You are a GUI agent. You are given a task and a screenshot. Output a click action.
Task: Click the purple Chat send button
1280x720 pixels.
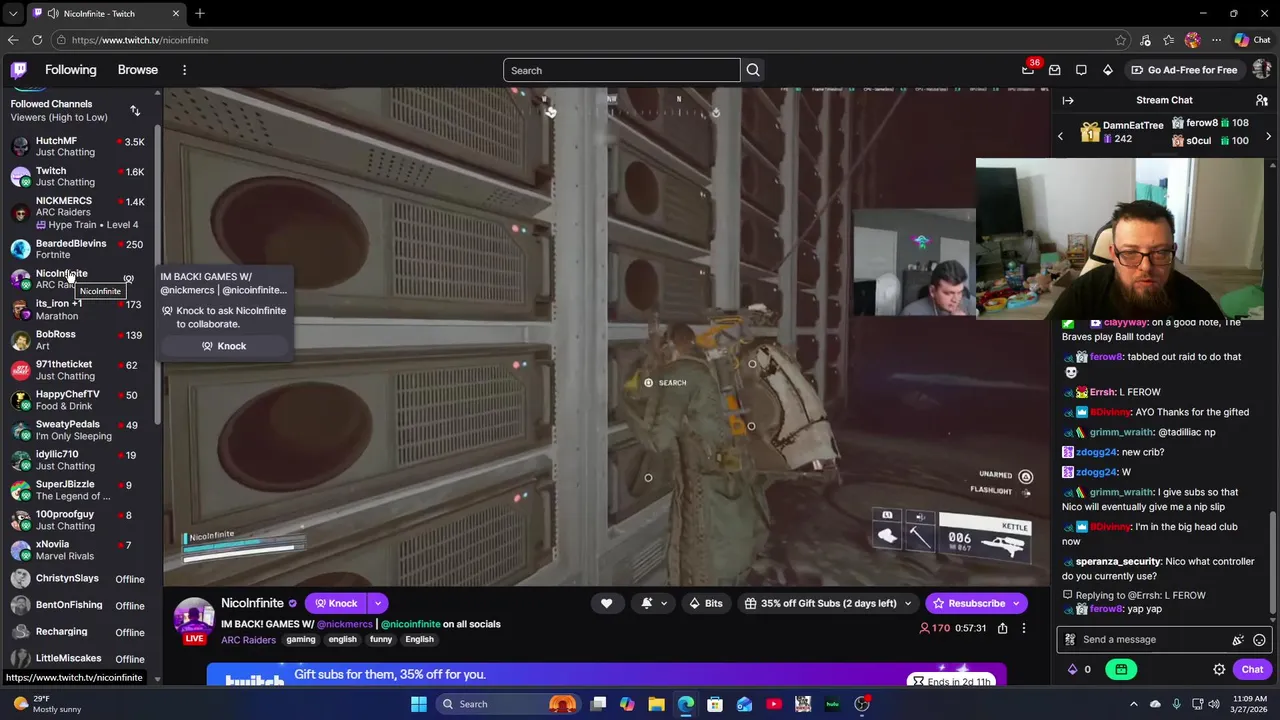(x=1252, y=669)
